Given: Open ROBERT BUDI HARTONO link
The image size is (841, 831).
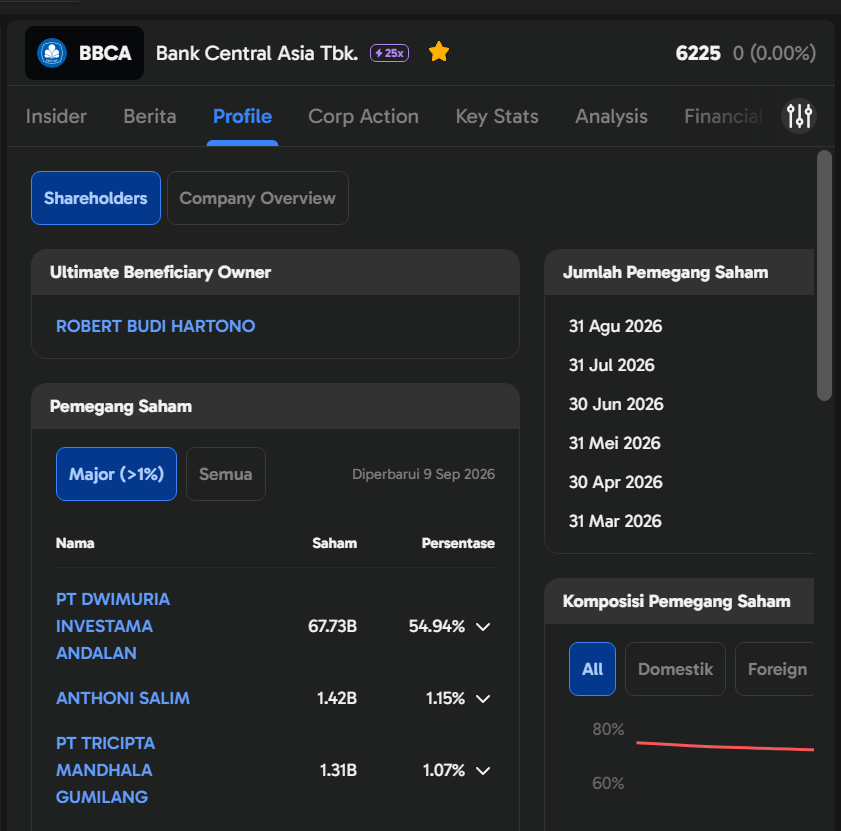Looking at the screenshot, I should pyautogui.click(x=156, y=326).
